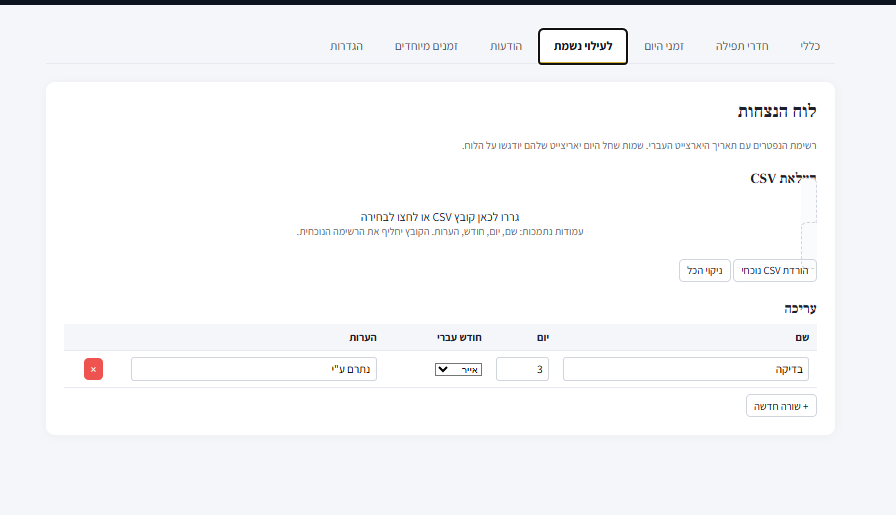Screen dimensions: 896x515
Task: Click the יום column header
Action: pyautogui.click(x=542, y=337)
